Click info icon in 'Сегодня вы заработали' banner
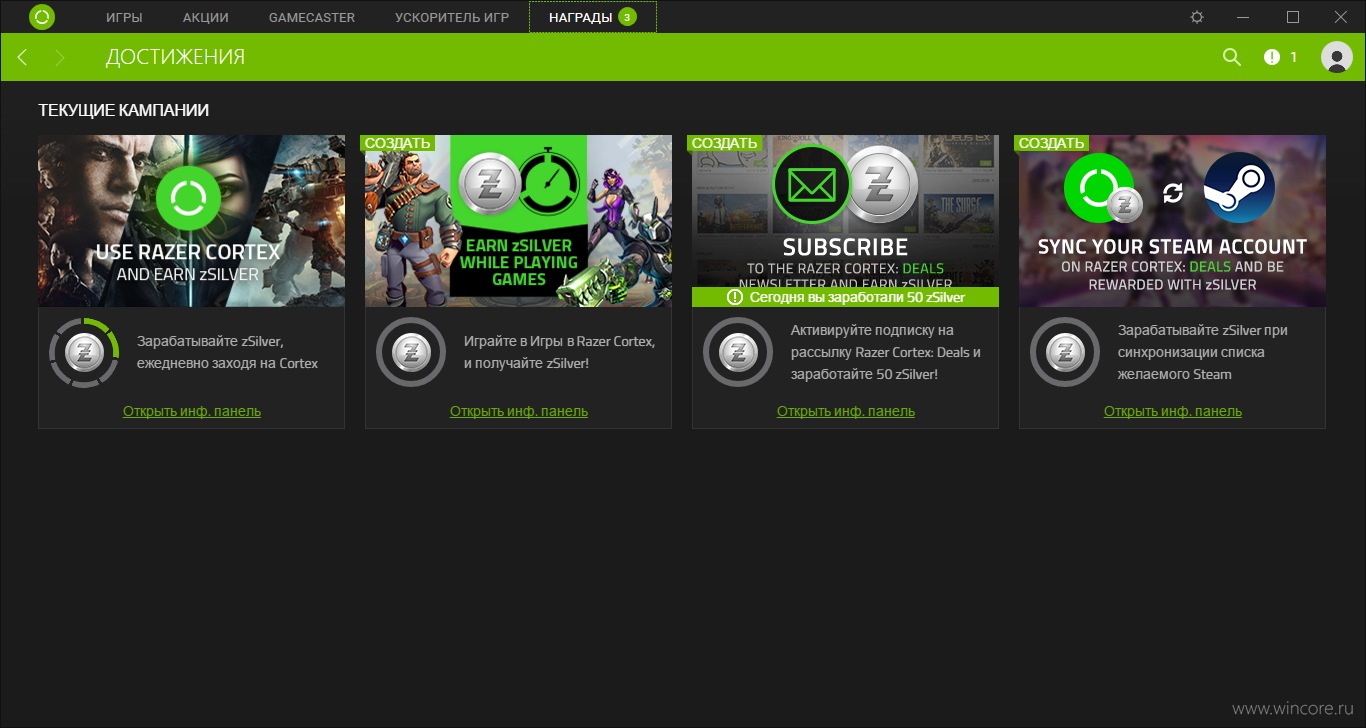Viewport: 1366px width, 728px height. coord(735,297)
